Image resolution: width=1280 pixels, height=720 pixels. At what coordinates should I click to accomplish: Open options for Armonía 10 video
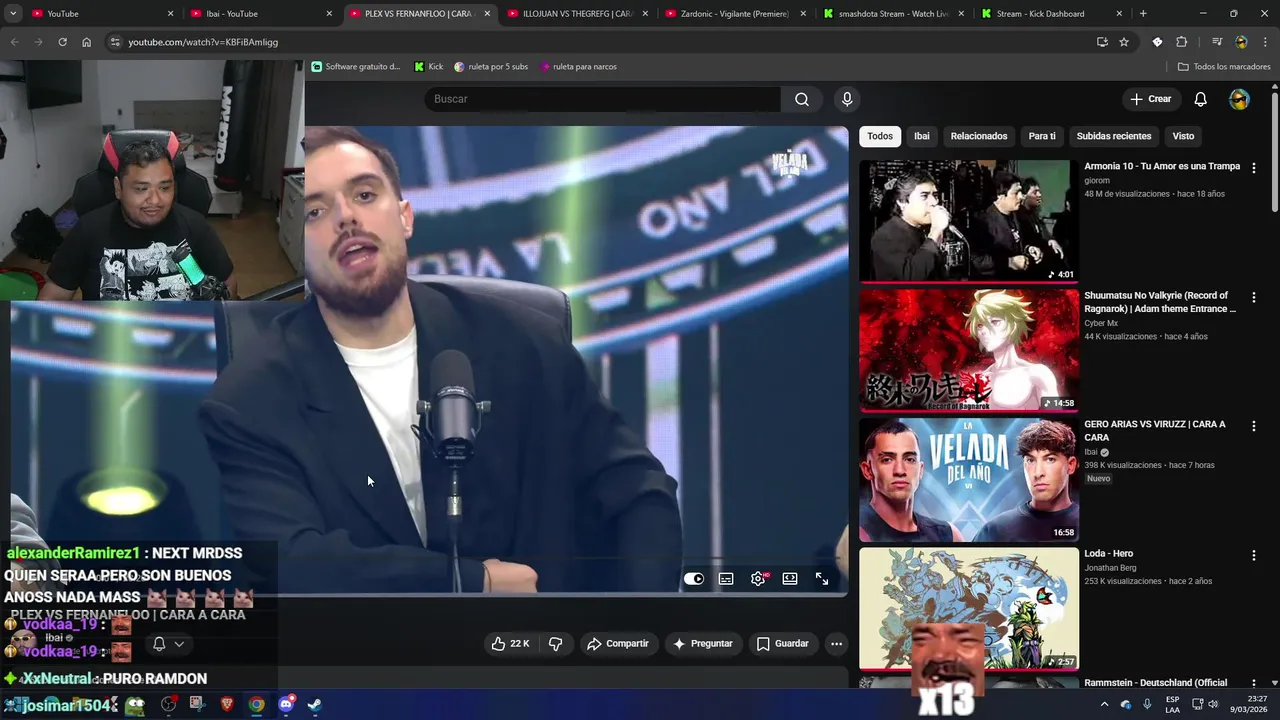1253,168
